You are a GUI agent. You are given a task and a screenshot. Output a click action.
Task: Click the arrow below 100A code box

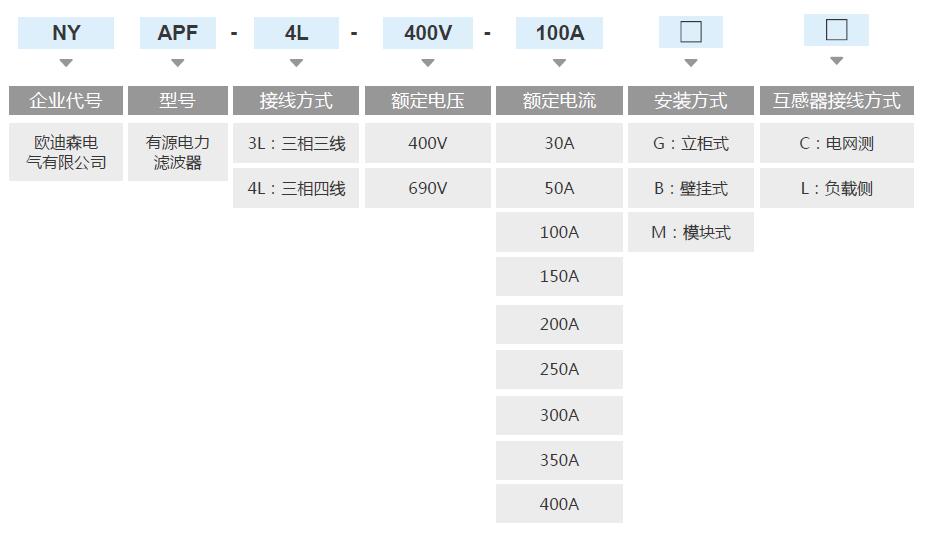point(559,63)
